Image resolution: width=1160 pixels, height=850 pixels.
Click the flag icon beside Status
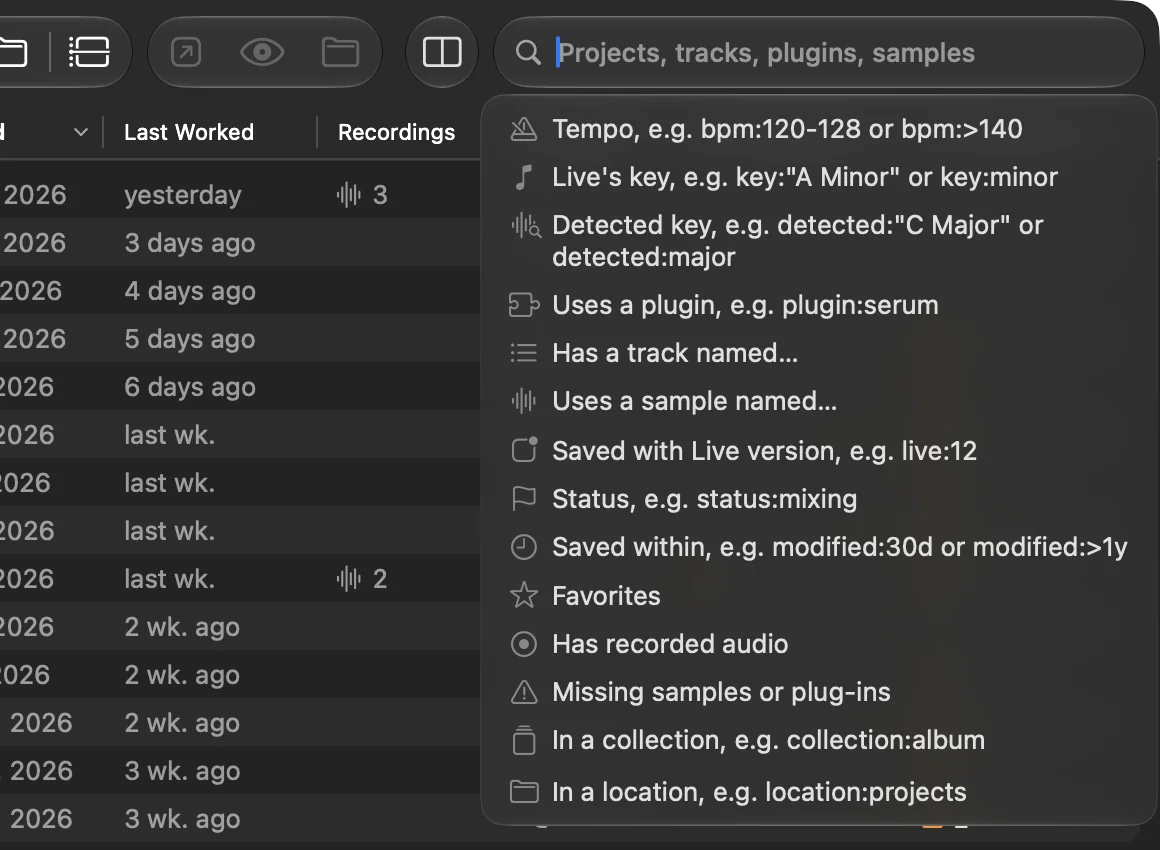pos(524,499)
